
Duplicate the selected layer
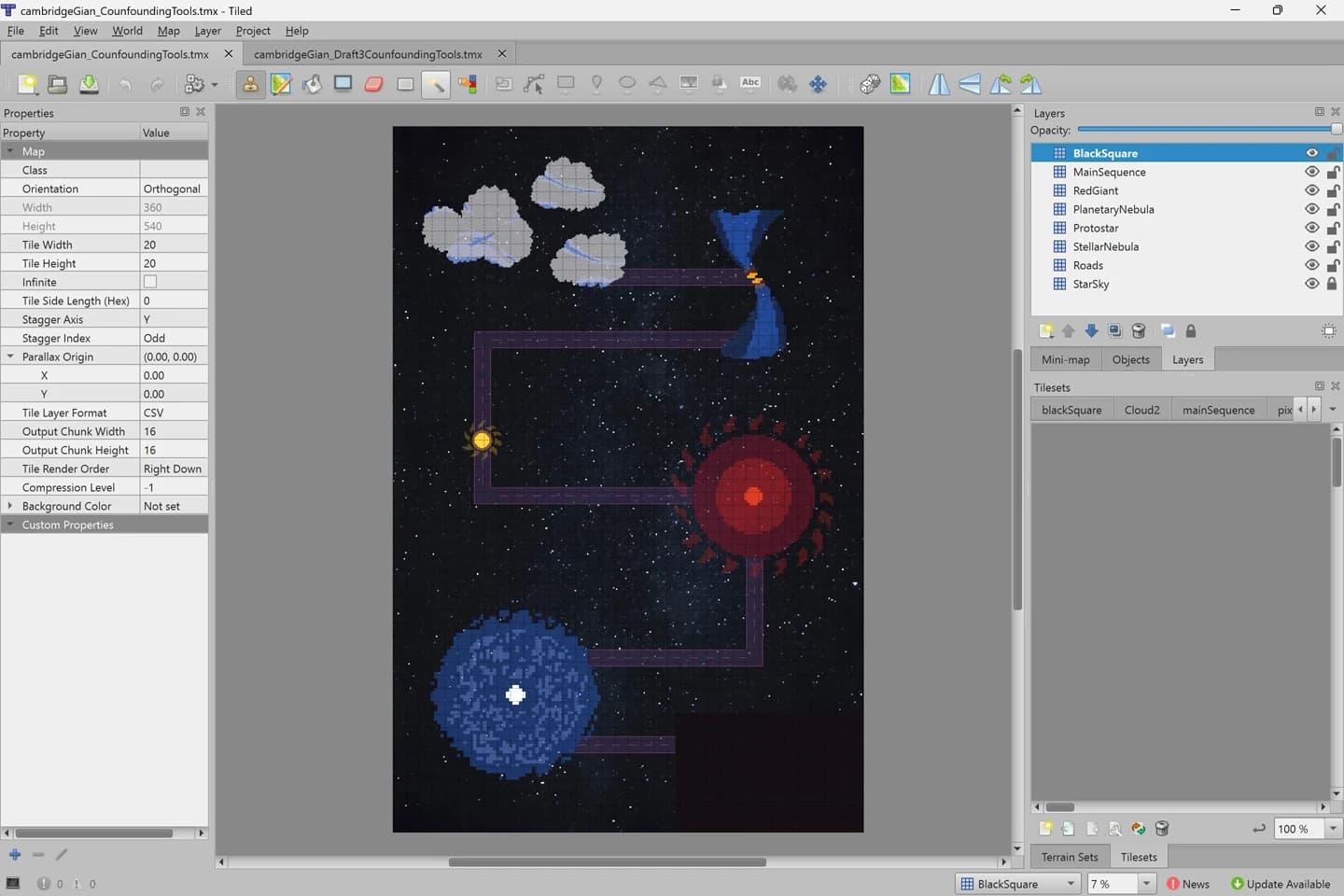[1114, 331]
